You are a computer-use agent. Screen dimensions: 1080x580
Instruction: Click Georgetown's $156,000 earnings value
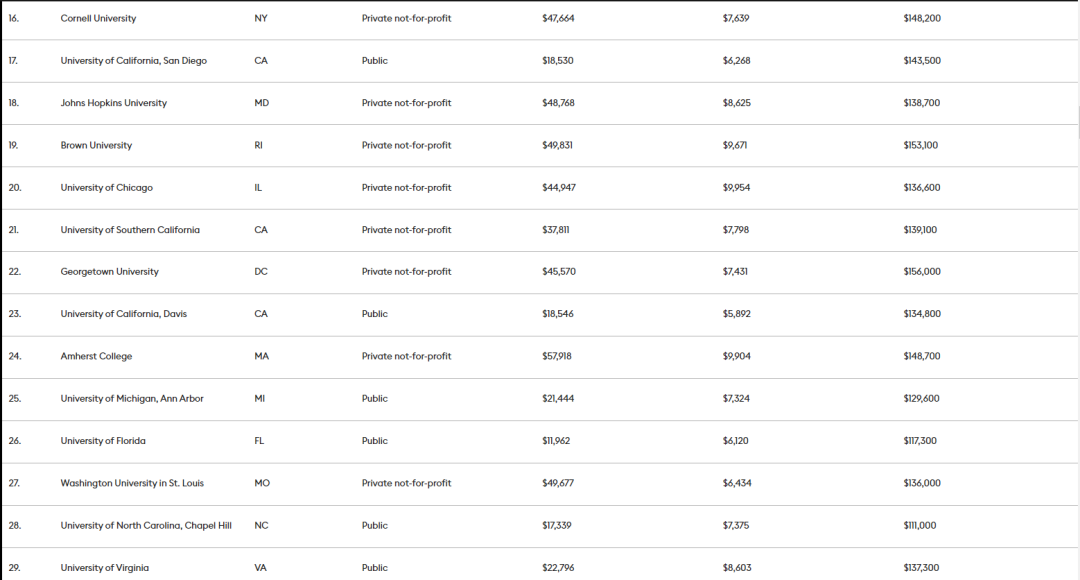click(x=922, y=271)
